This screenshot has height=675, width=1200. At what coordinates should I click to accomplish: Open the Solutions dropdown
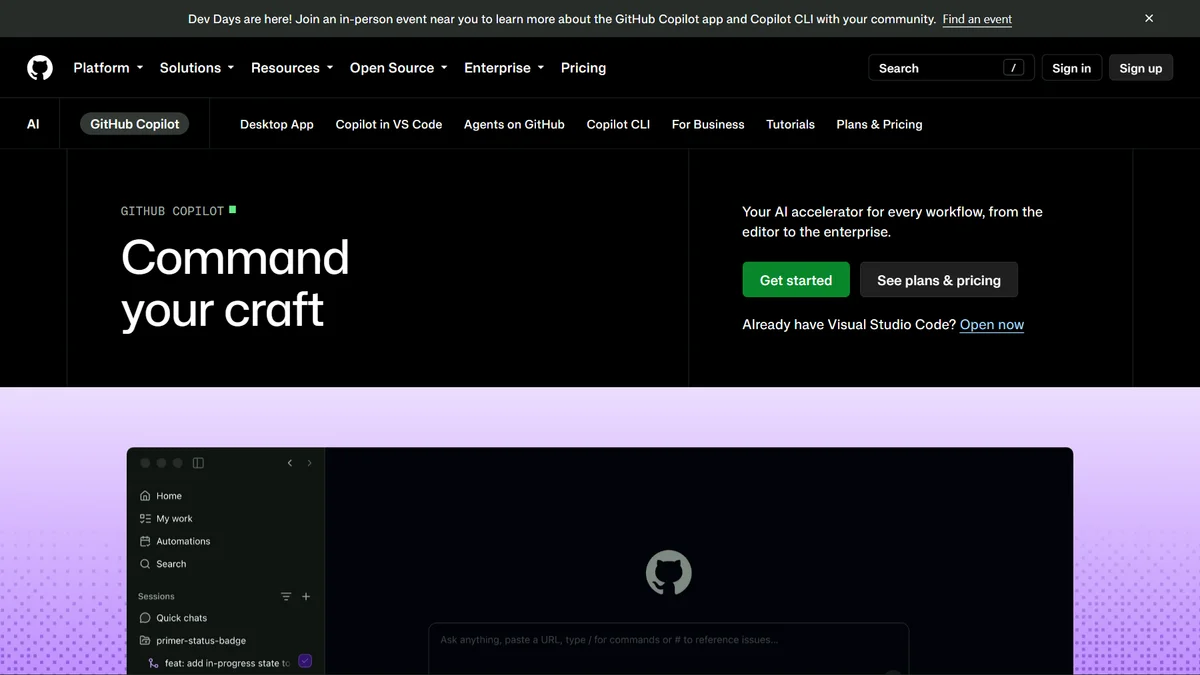click(x=197, y=68)
